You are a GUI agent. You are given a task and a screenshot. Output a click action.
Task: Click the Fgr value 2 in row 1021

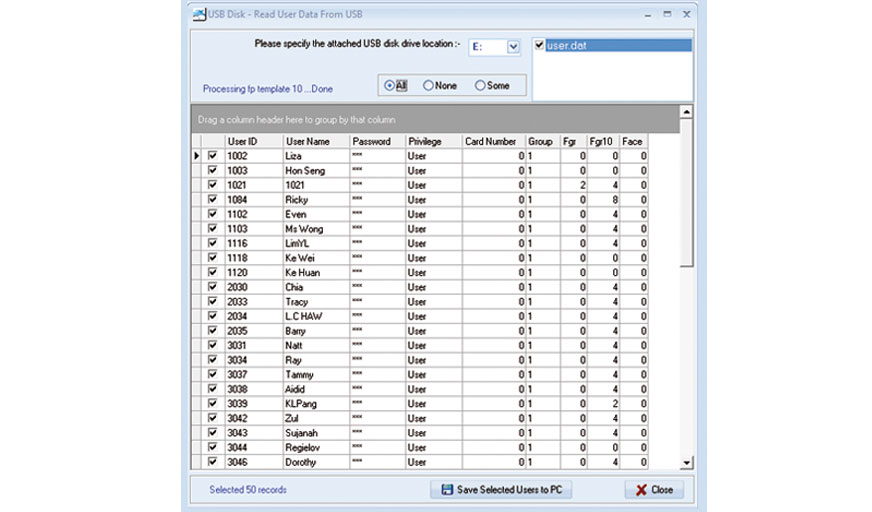coord(574,185)
